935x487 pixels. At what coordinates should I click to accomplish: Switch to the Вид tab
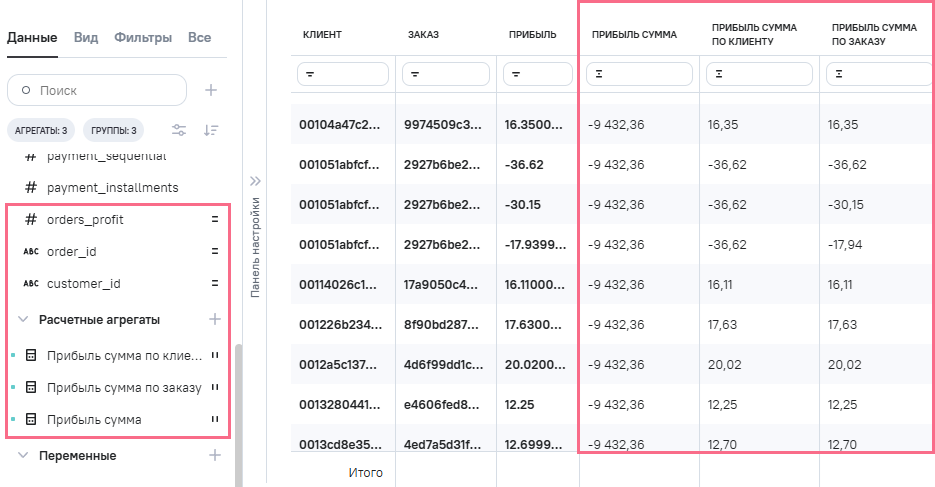click(86, 37)
